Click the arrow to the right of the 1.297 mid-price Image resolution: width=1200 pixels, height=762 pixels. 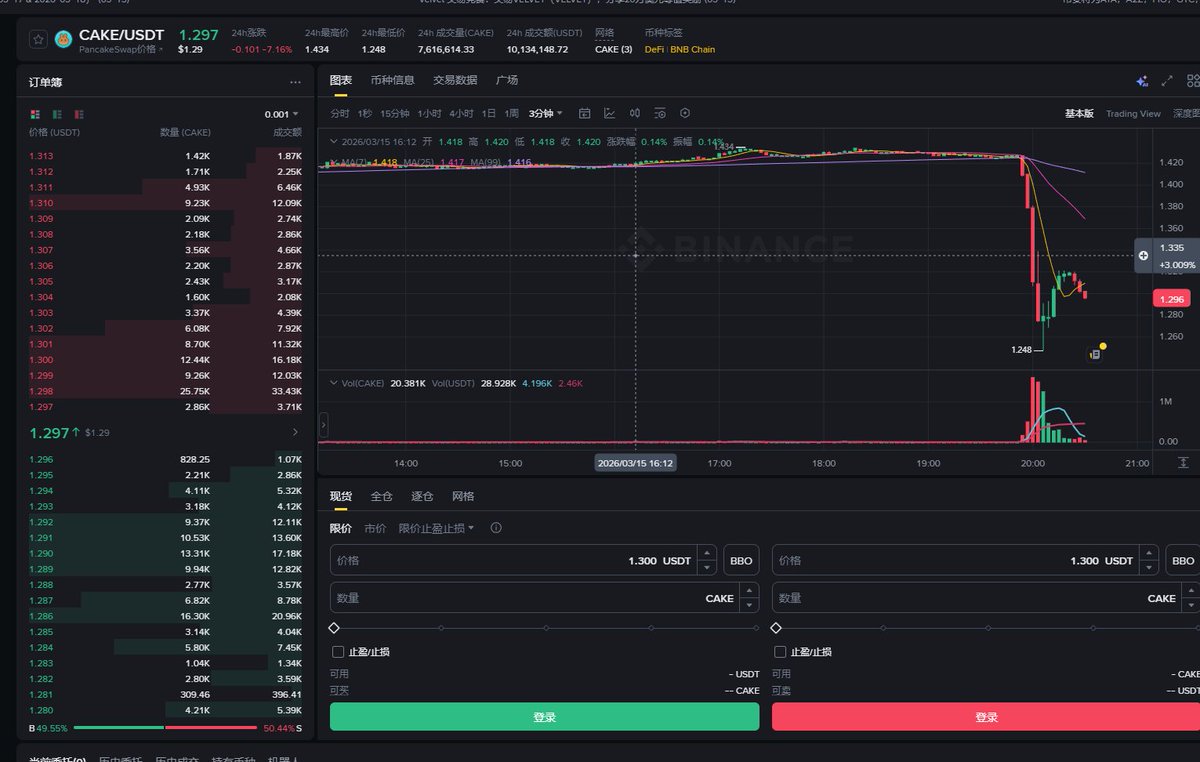pyautogui.click(x=295, y=433)
